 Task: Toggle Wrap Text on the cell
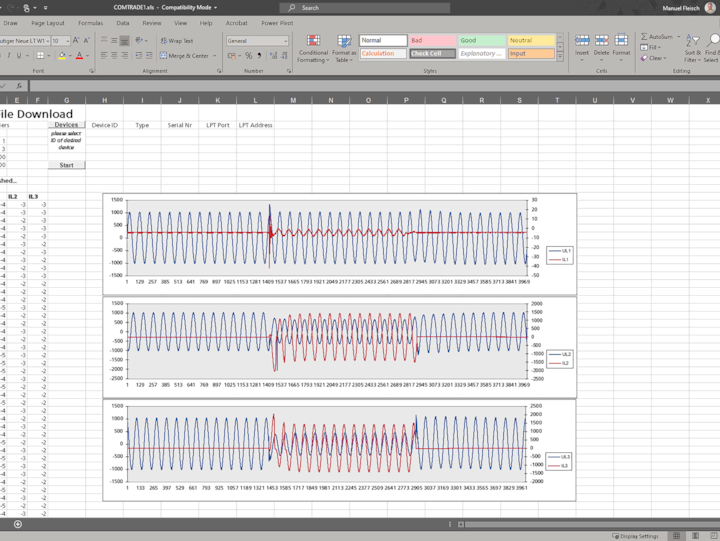point(177,41)
